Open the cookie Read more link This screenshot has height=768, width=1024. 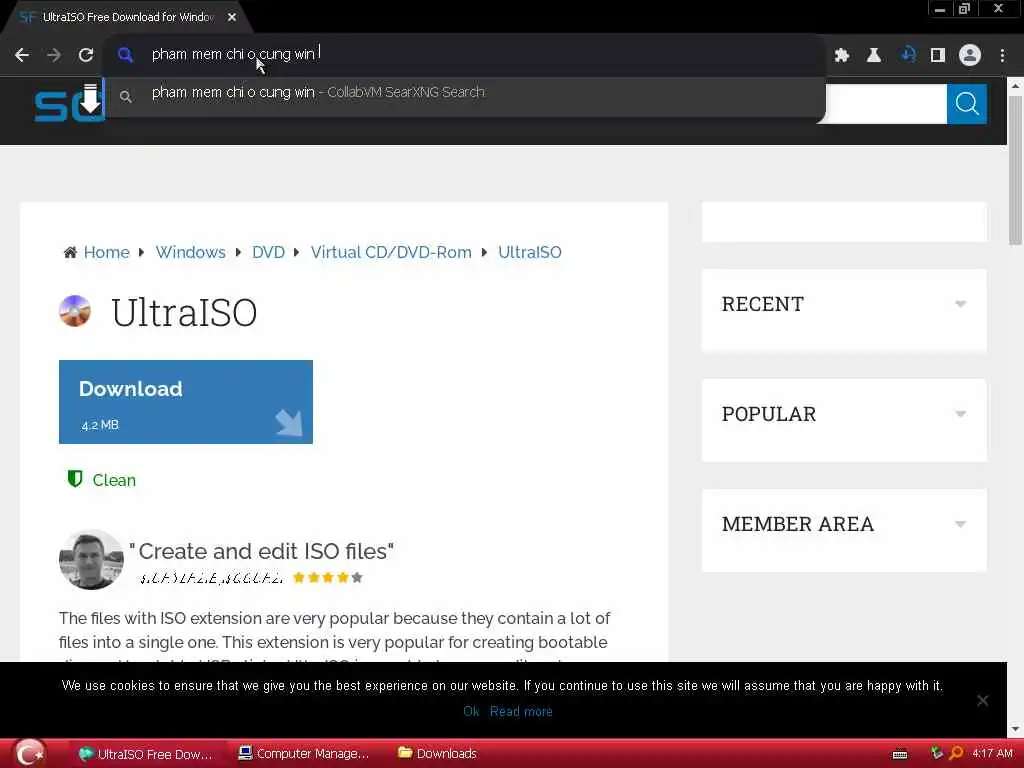click(521, 711)
